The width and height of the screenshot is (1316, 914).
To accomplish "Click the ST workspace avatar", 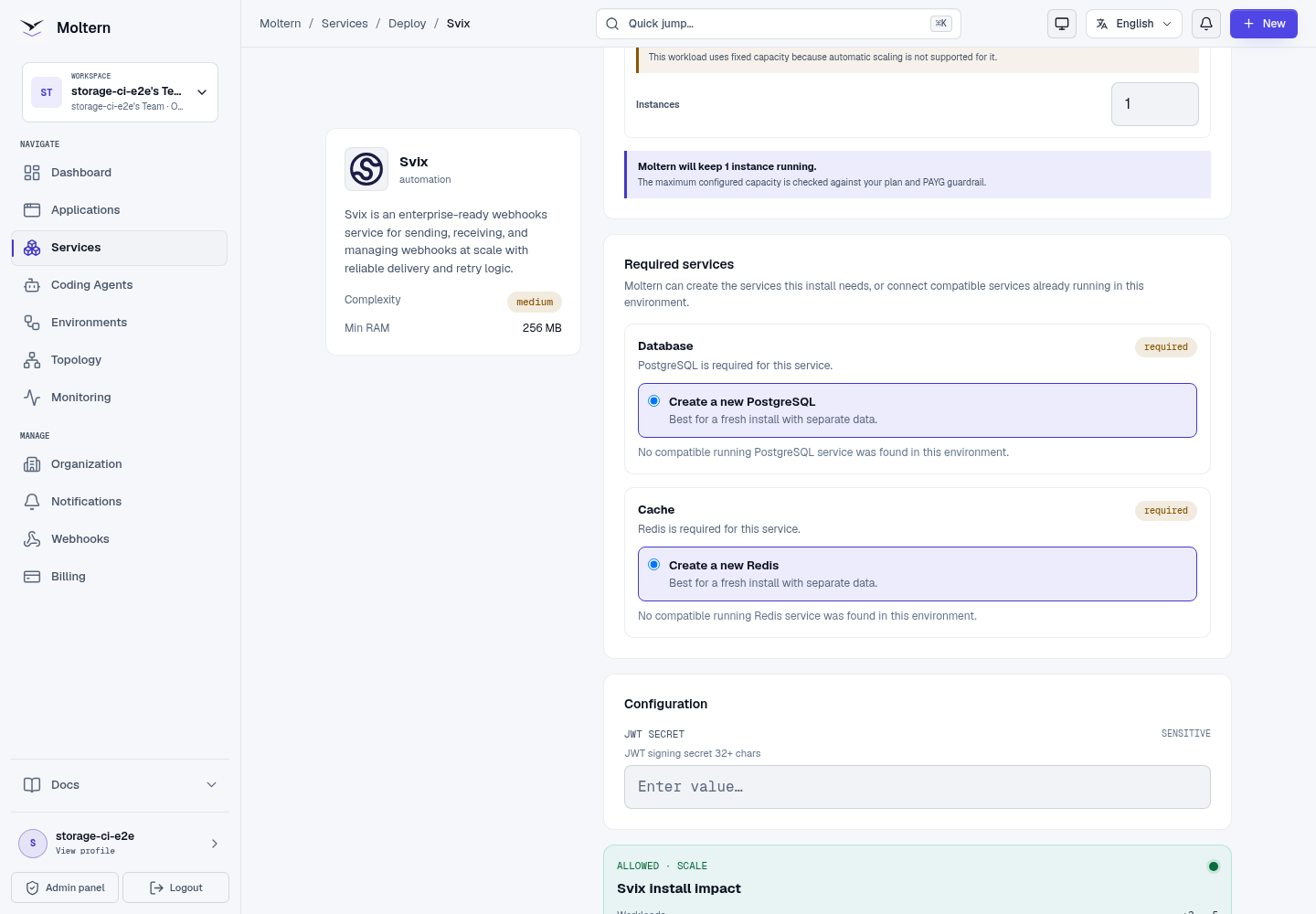I will 47,92.
